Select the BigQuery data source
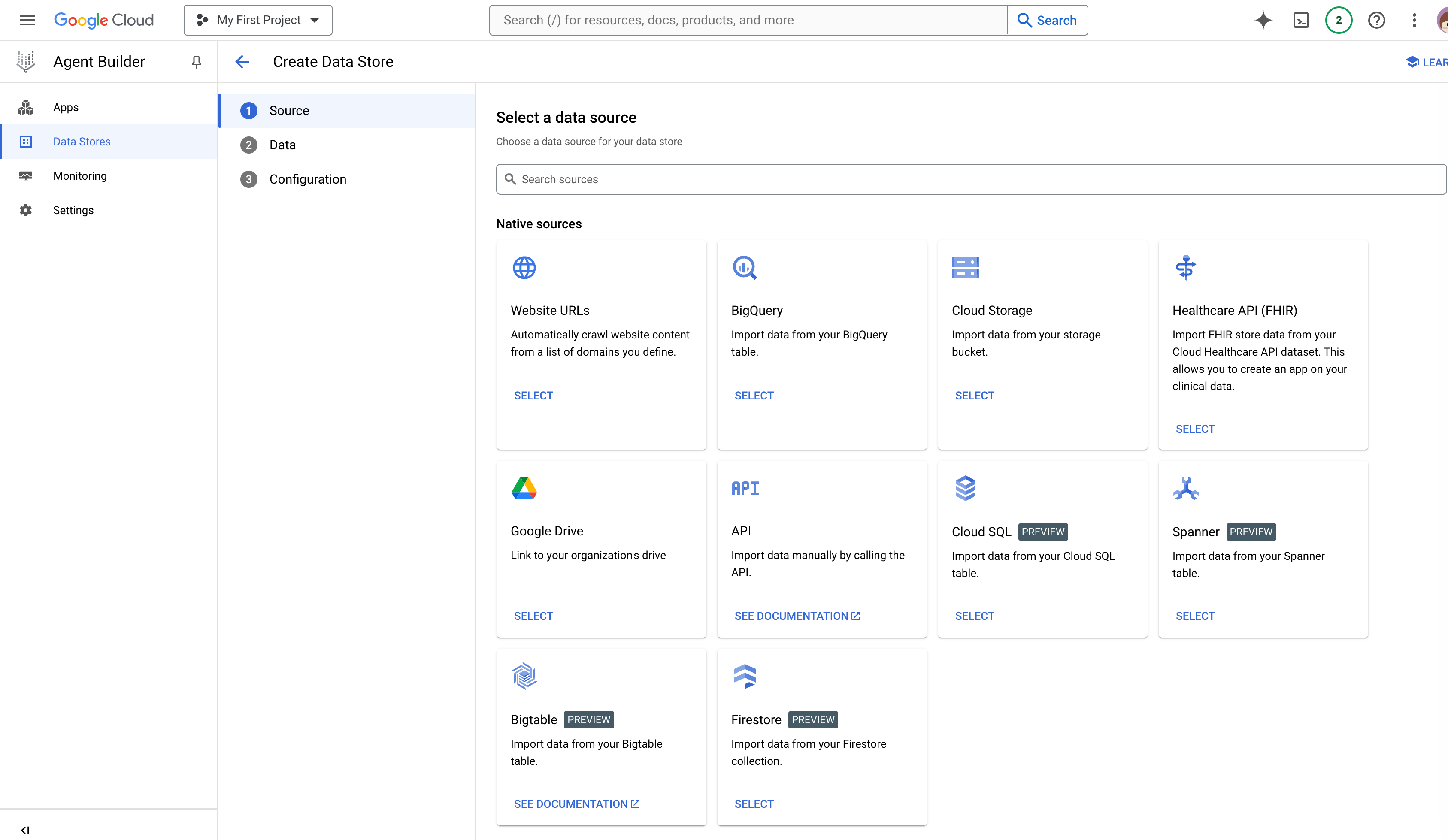This screenshot has height=840, width=1448. coord(753,395)
